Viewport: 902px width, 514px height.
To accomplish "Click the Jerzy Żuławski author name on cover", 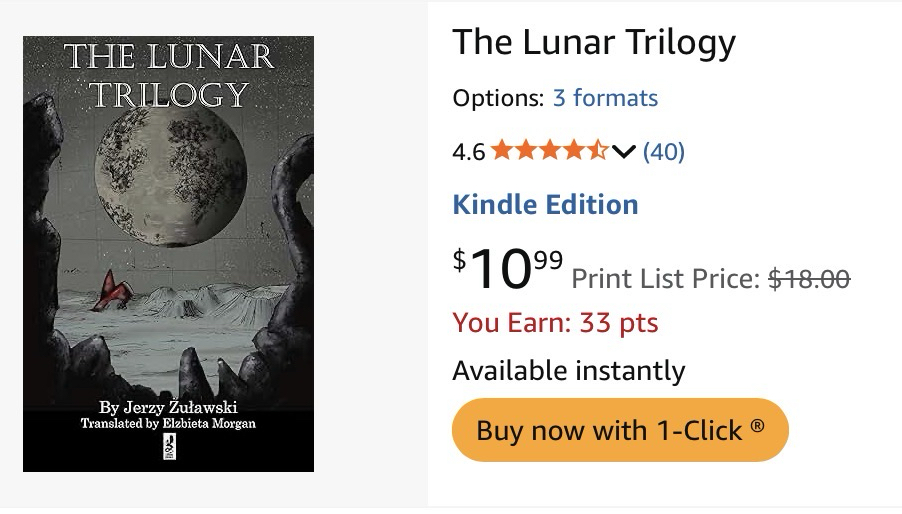I will point(168,407).
